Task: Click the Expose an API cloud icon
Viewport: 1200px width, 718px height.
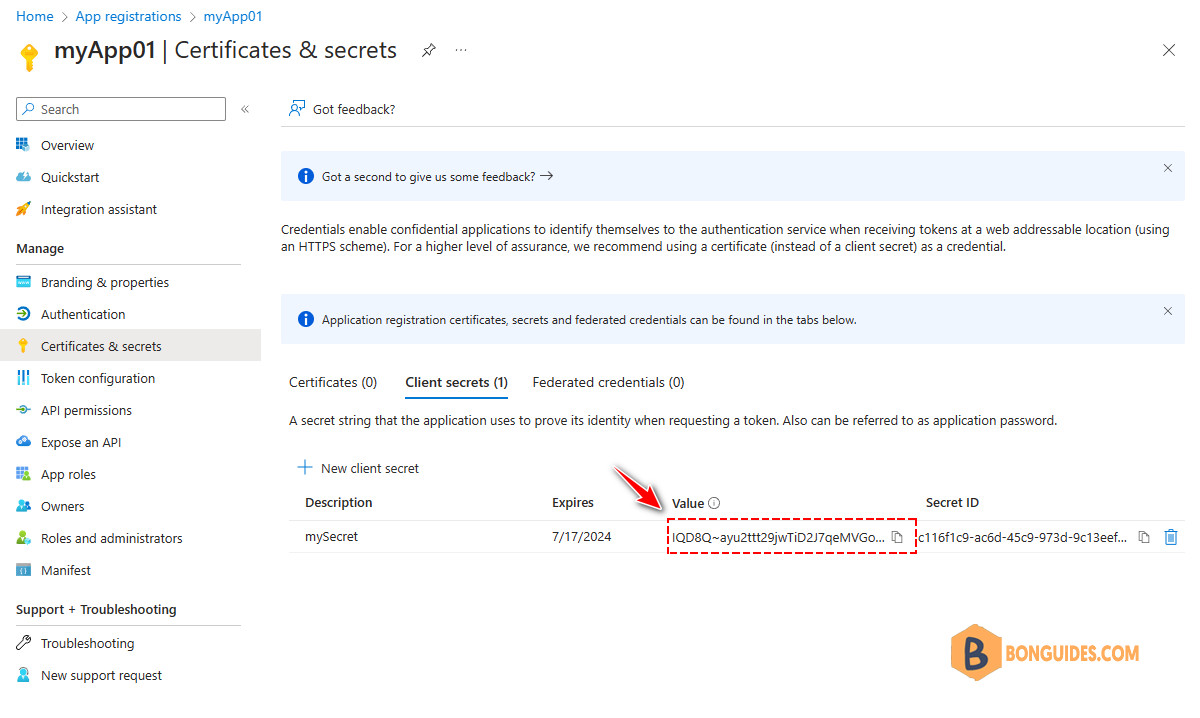Action: click(x=23, y=442)
